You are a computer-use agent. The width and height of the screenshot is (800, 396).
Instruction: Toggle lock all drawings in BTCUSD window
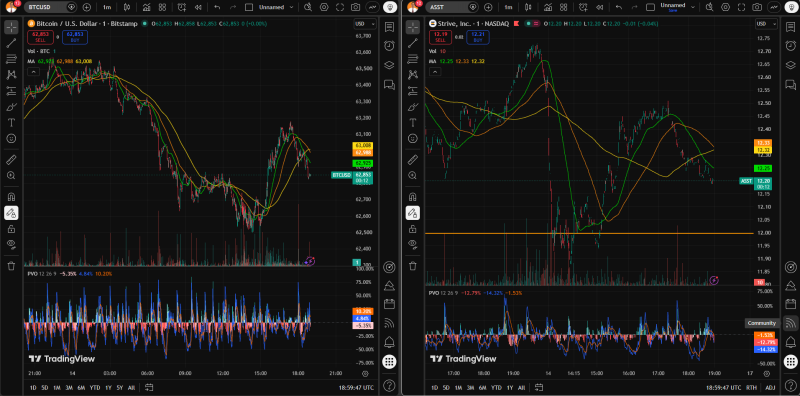pos(11,229)
